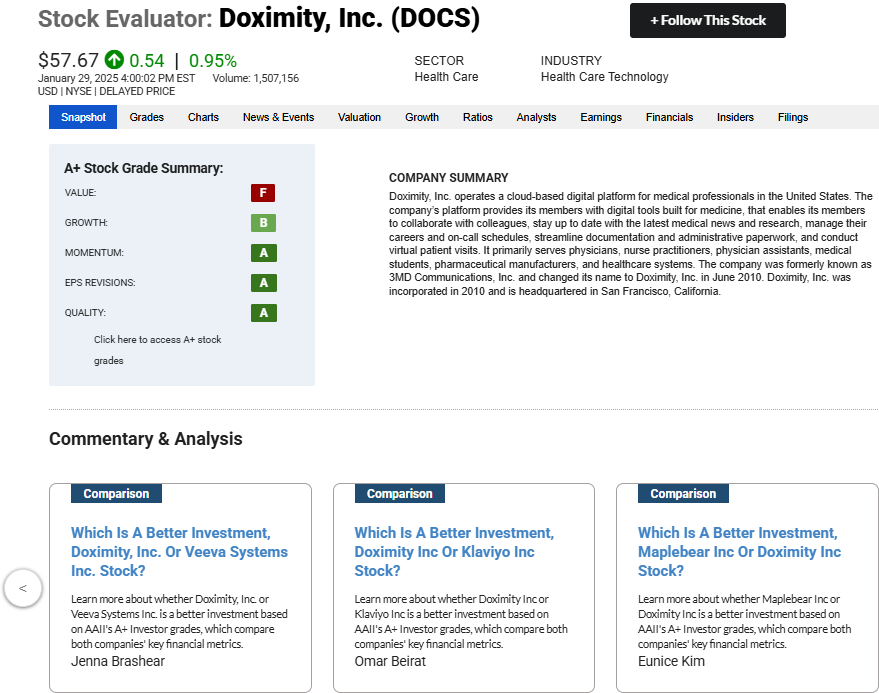Select the Valuation tab

point(359,117)
